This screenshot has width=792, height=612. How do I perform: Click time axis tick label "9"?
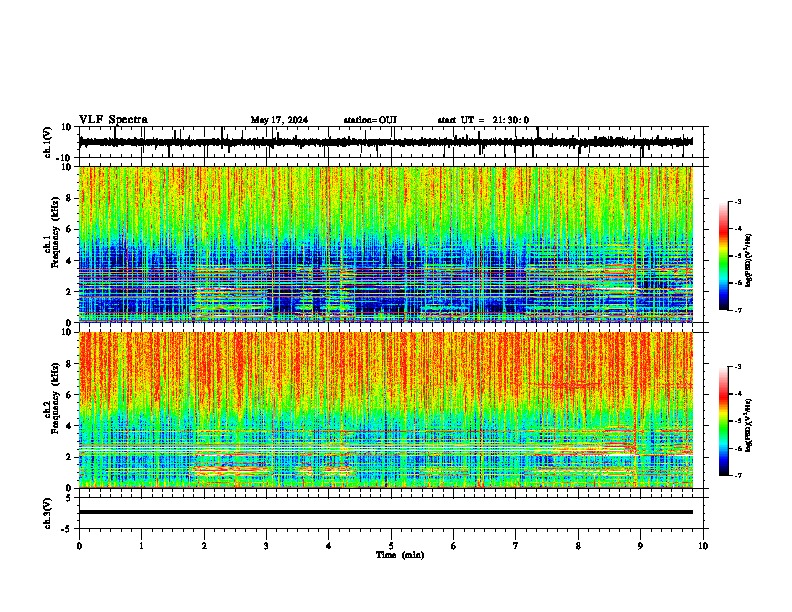640,546
